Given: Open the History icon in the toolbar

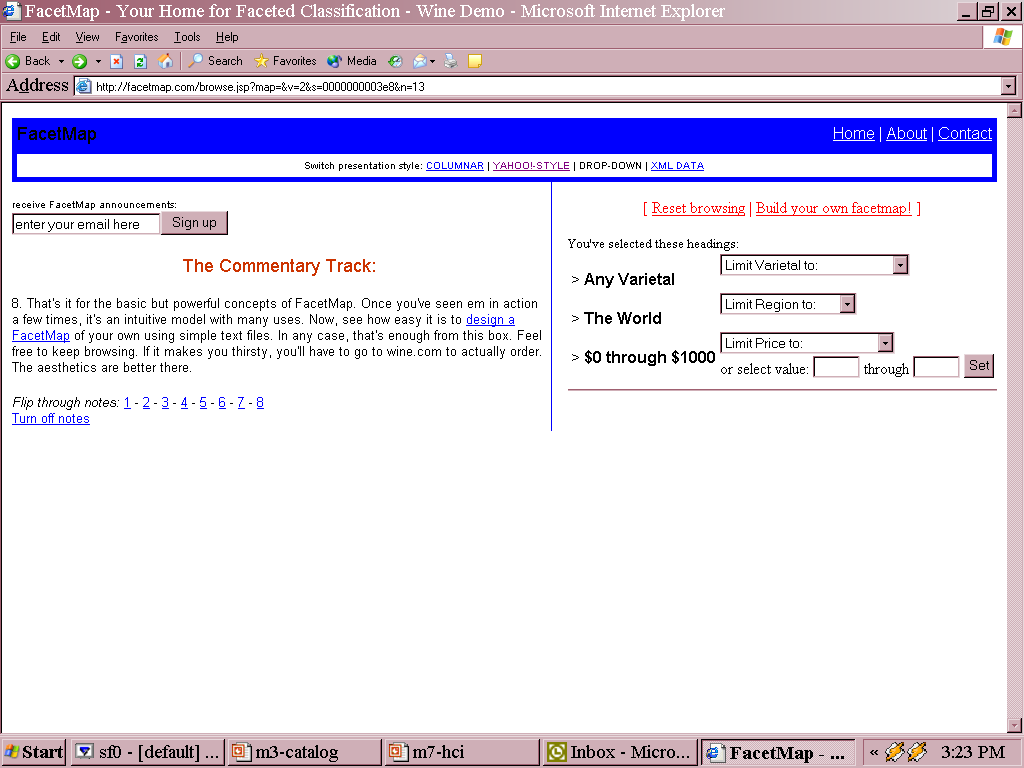Looking at the screenshot, I should click(395, 61).
